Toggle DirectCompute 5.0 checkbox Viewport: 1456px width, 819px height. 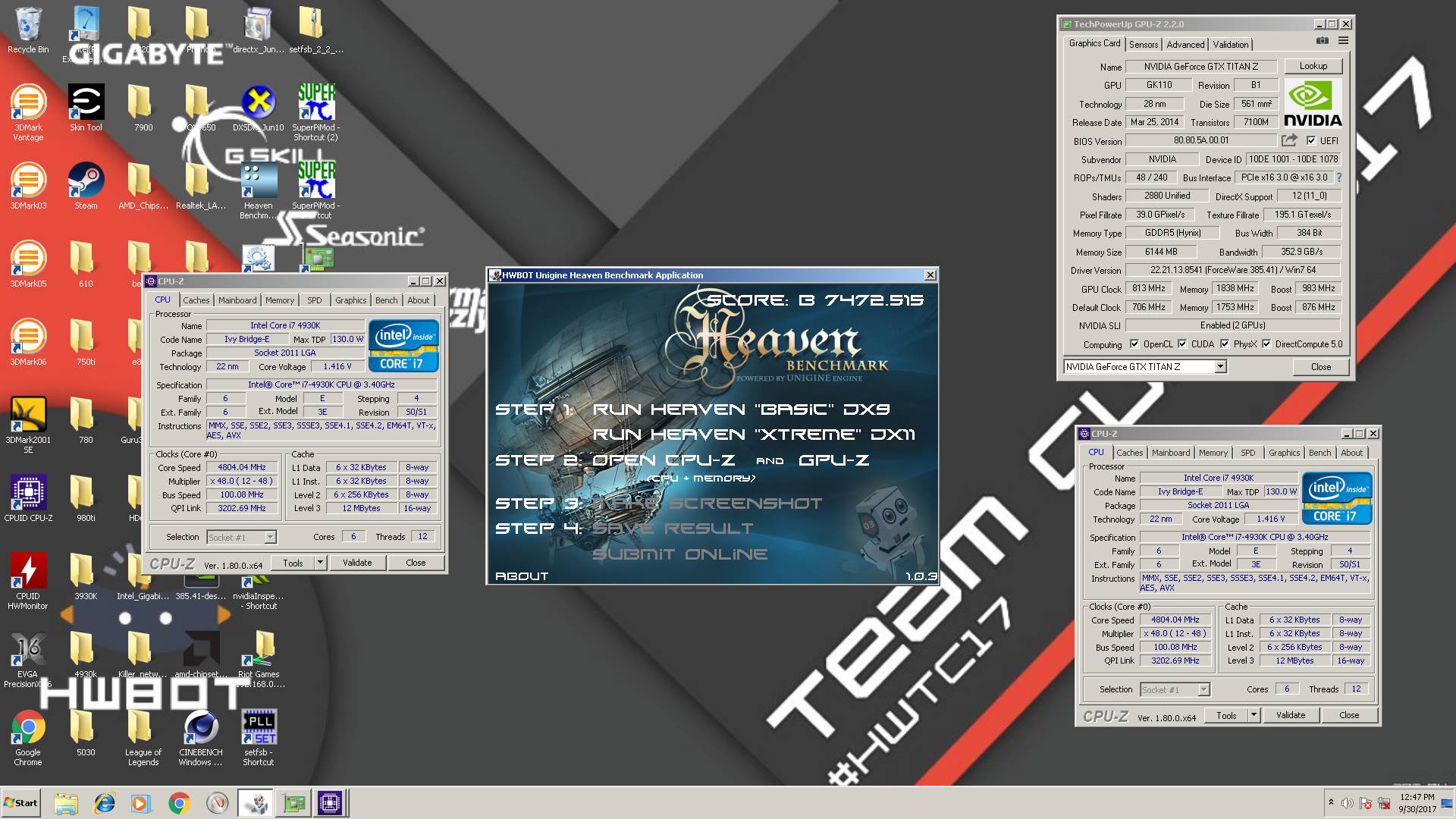(1266, 344)
